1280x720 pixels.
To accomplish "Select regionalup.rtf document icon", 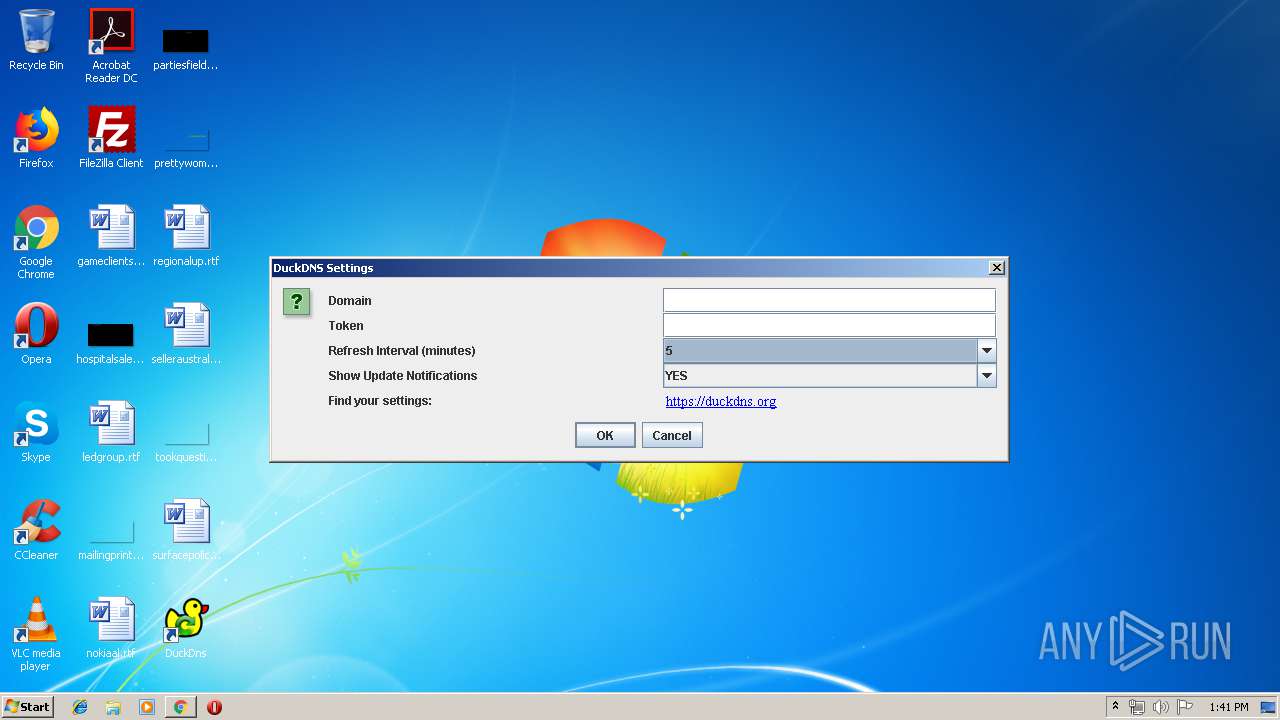I will click(x=186, y=236).
